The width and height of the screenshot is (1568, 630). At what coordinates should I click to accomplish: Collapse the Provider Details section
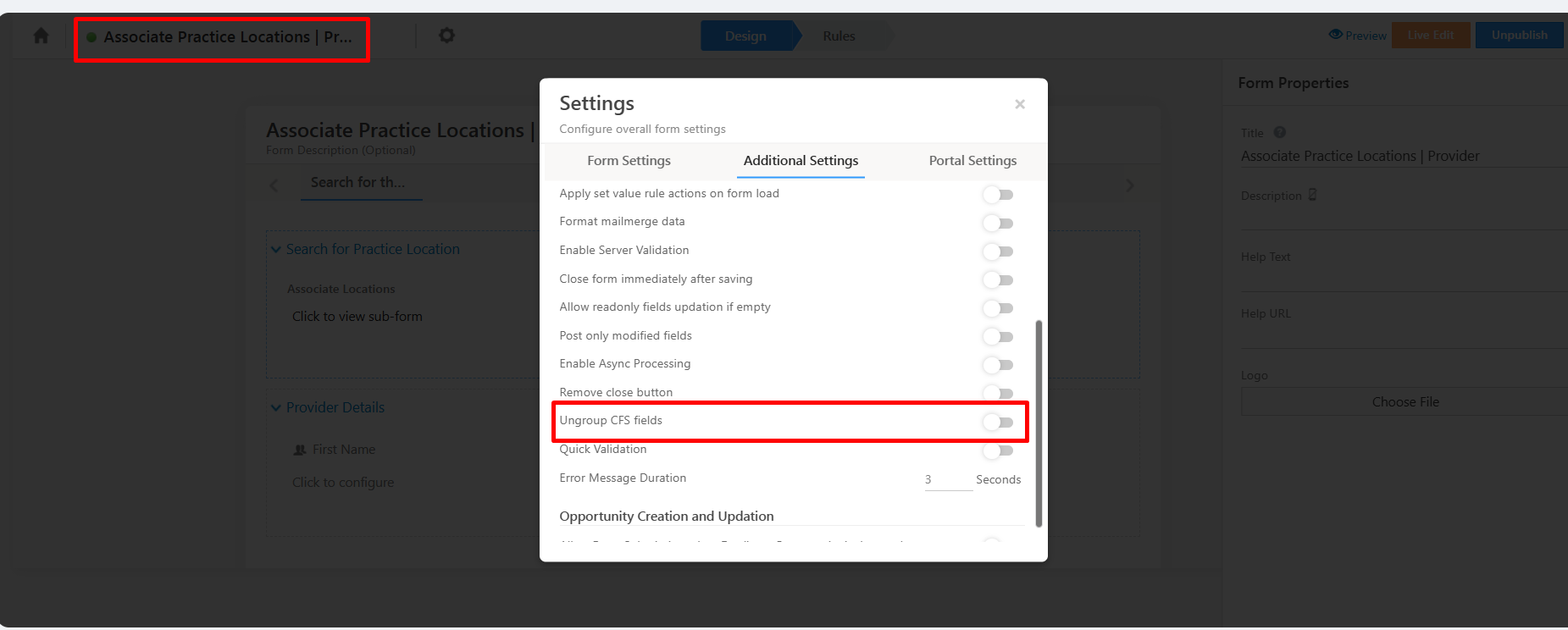[x=276, y=407]
